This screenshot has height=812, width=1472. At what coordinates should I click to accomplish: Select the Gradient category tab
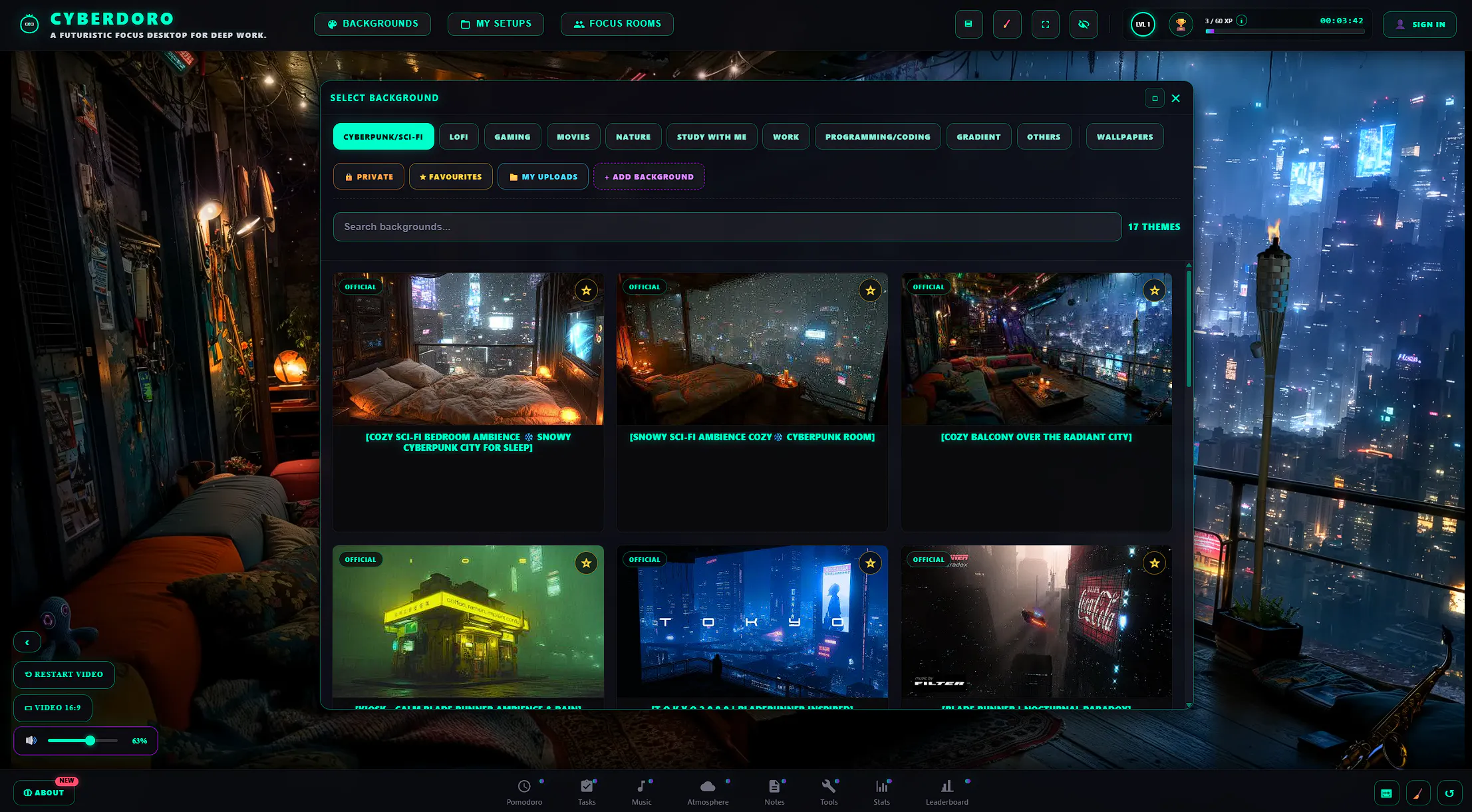click(978, 136)
